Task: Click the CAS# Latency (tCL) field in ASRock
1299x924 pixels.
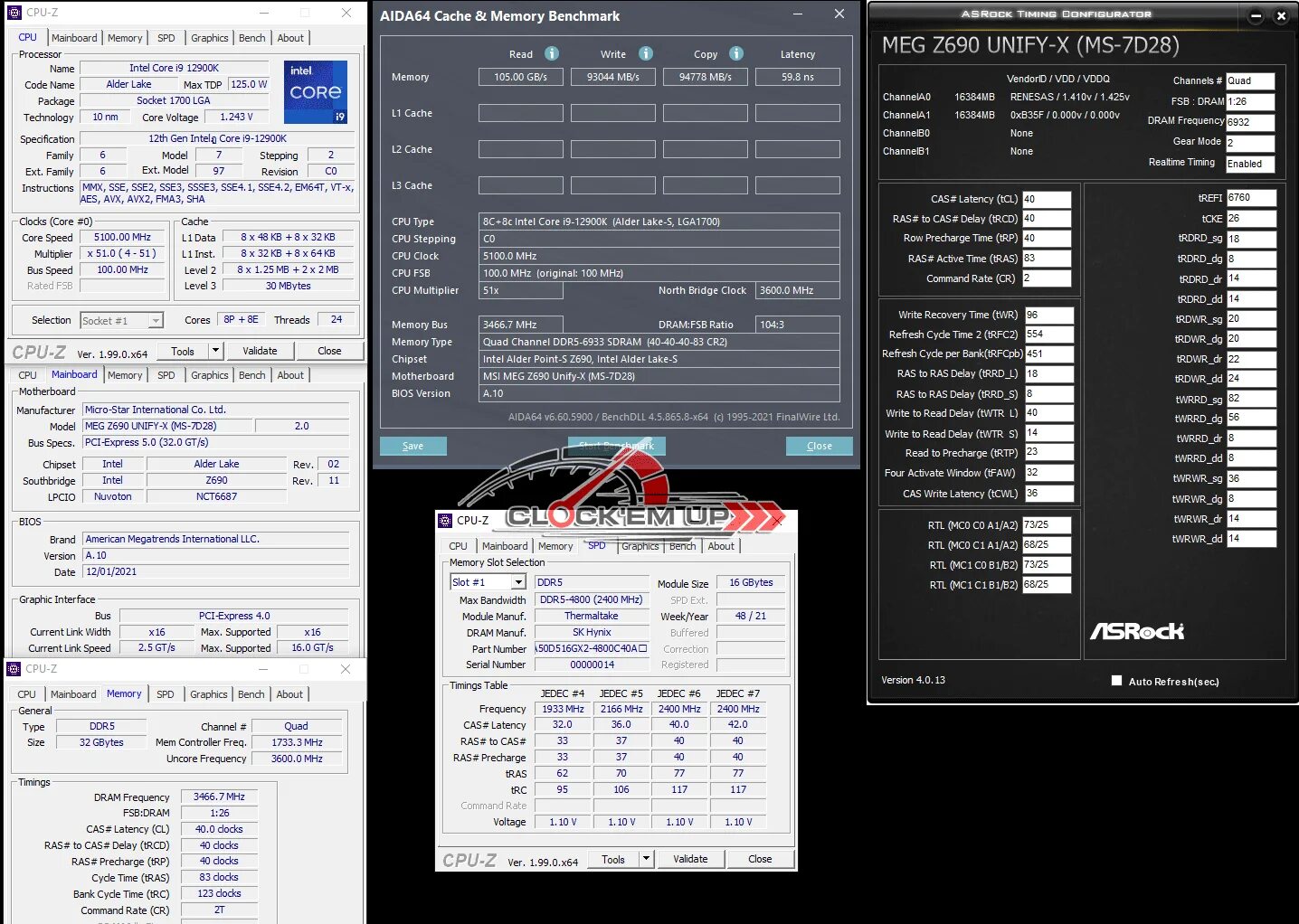Action: tap(1047, 199)
